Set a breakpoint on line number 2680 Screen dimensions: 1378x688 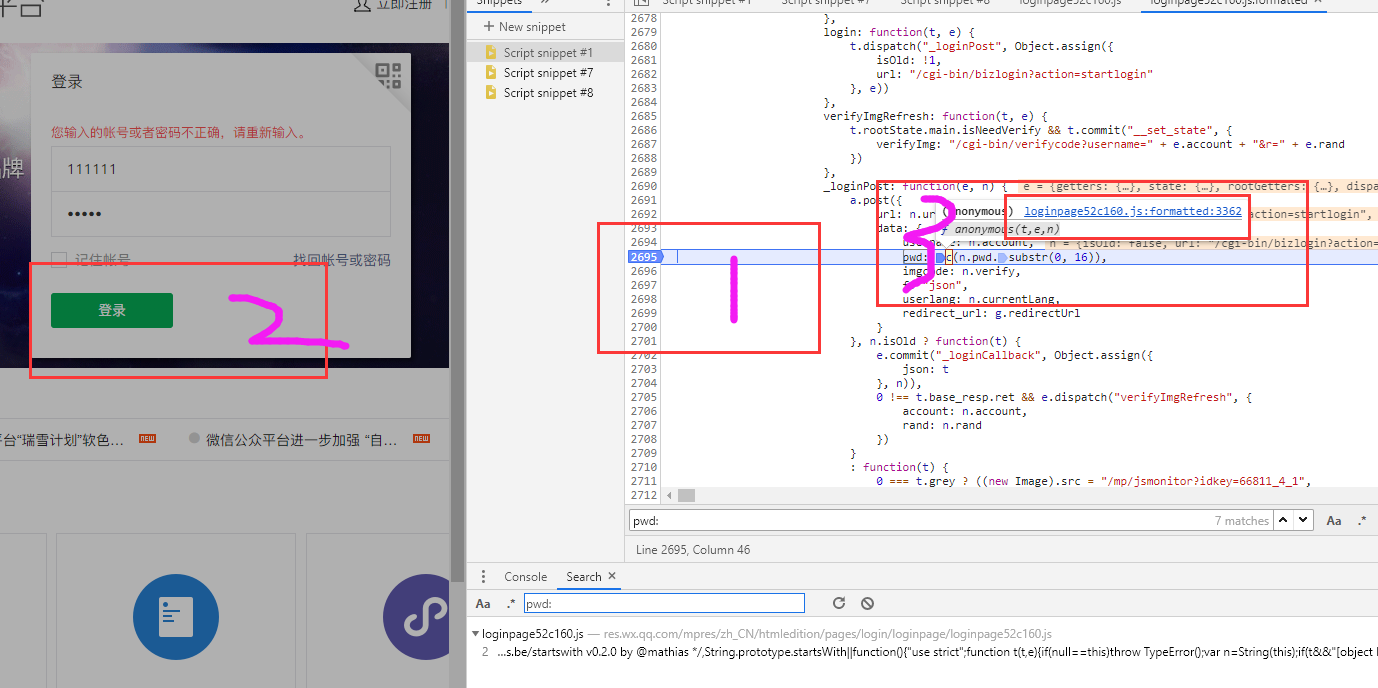(645, 46)
